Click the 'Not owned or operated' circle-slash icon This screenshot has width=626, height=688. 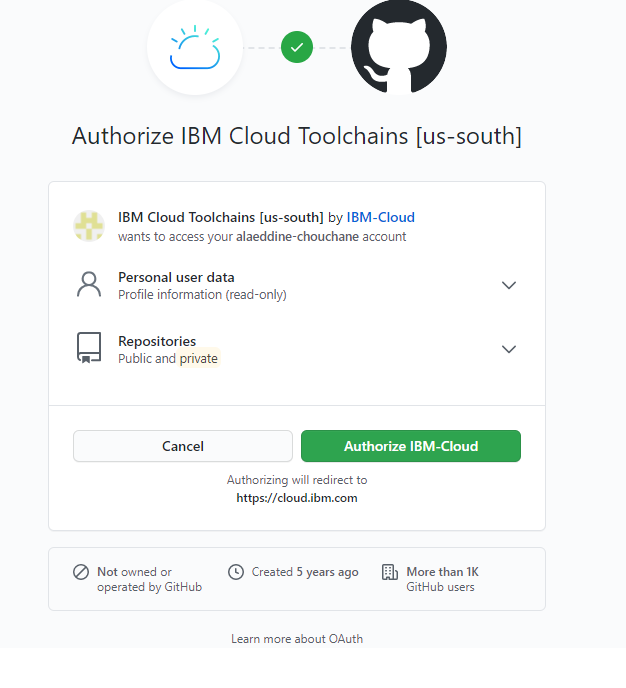click(x=81, y=572)
